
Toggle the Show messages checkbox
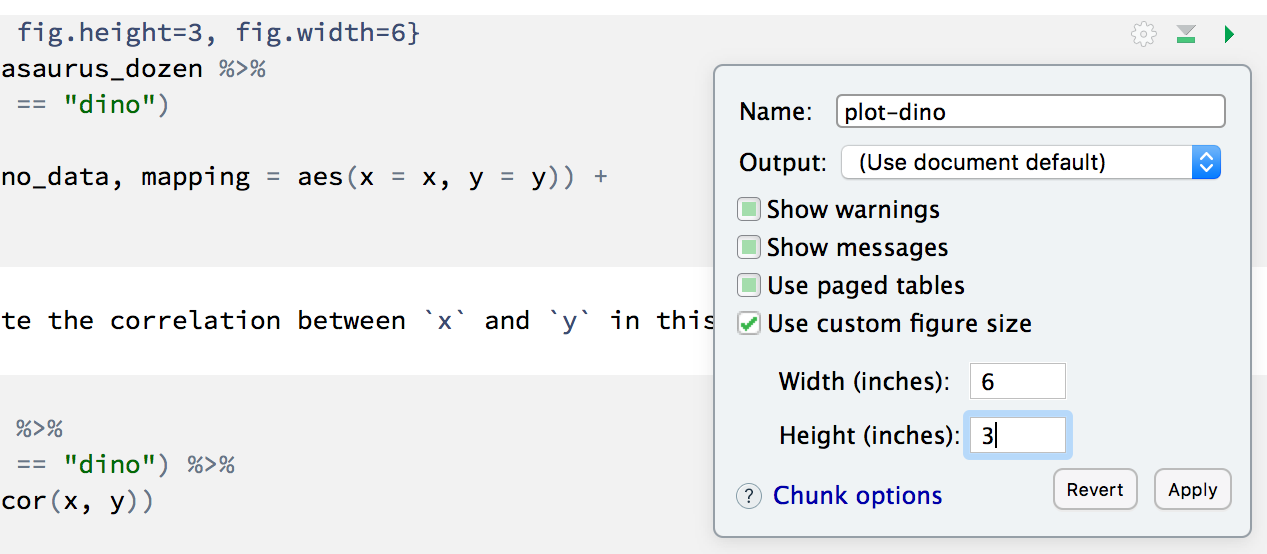pyautogui.click(x=749, y=248)
